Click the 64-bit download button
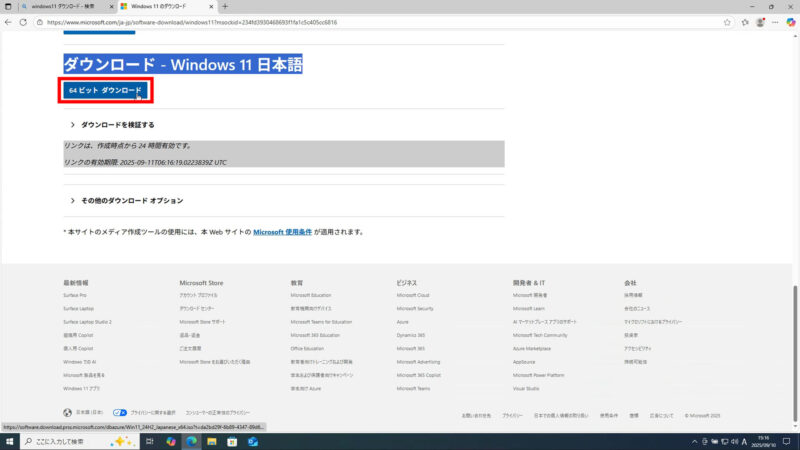The height and width of the screenshot is (450, 800). (x=105, y=90)
